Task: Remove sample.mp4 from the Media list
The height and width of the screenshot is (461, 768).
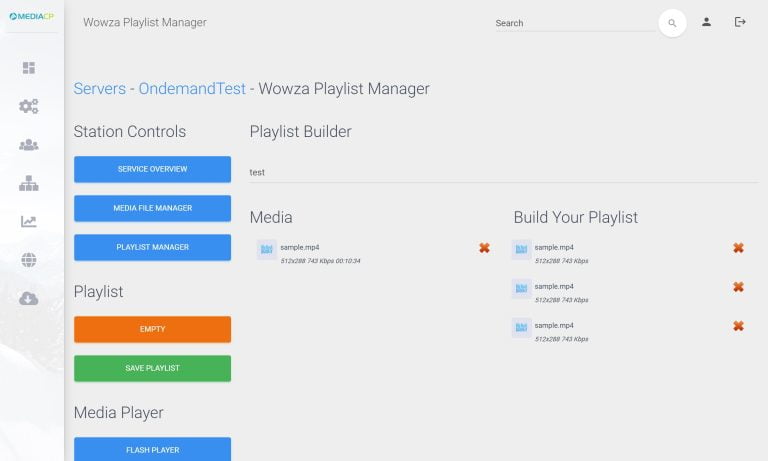Action: (484, 248)
